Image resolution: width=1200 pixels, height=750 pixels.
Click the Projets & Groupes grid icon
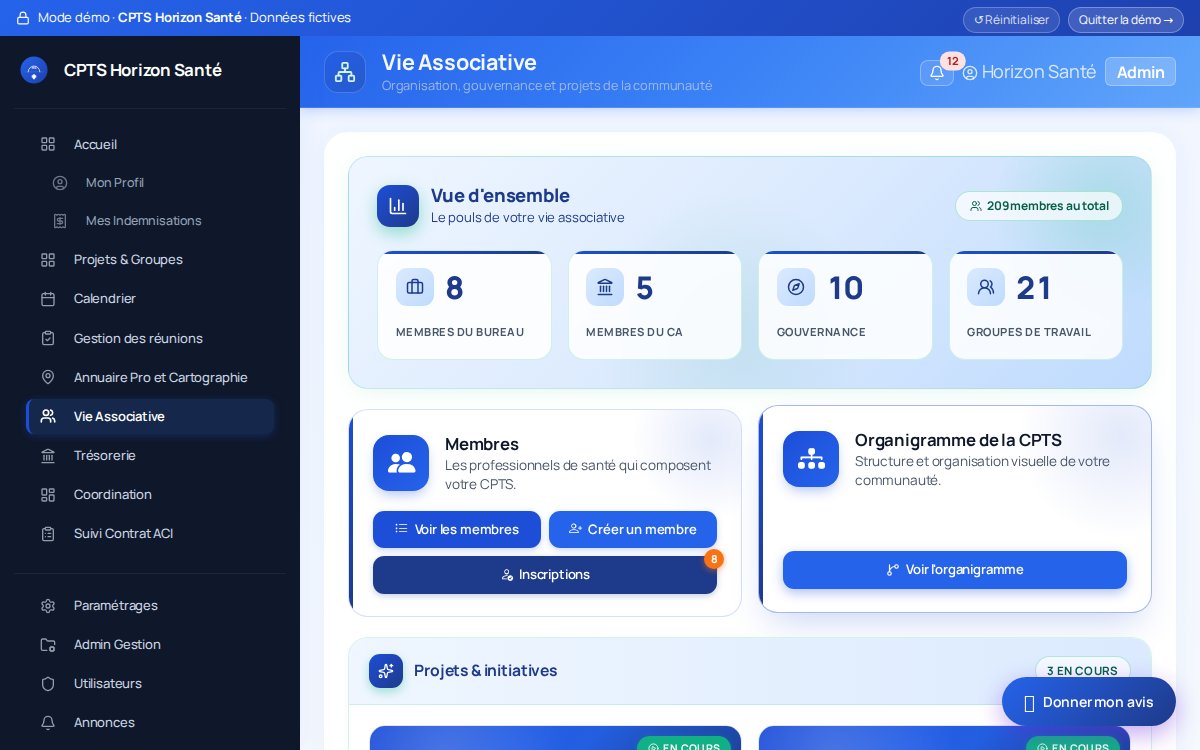tap(48, 260)
